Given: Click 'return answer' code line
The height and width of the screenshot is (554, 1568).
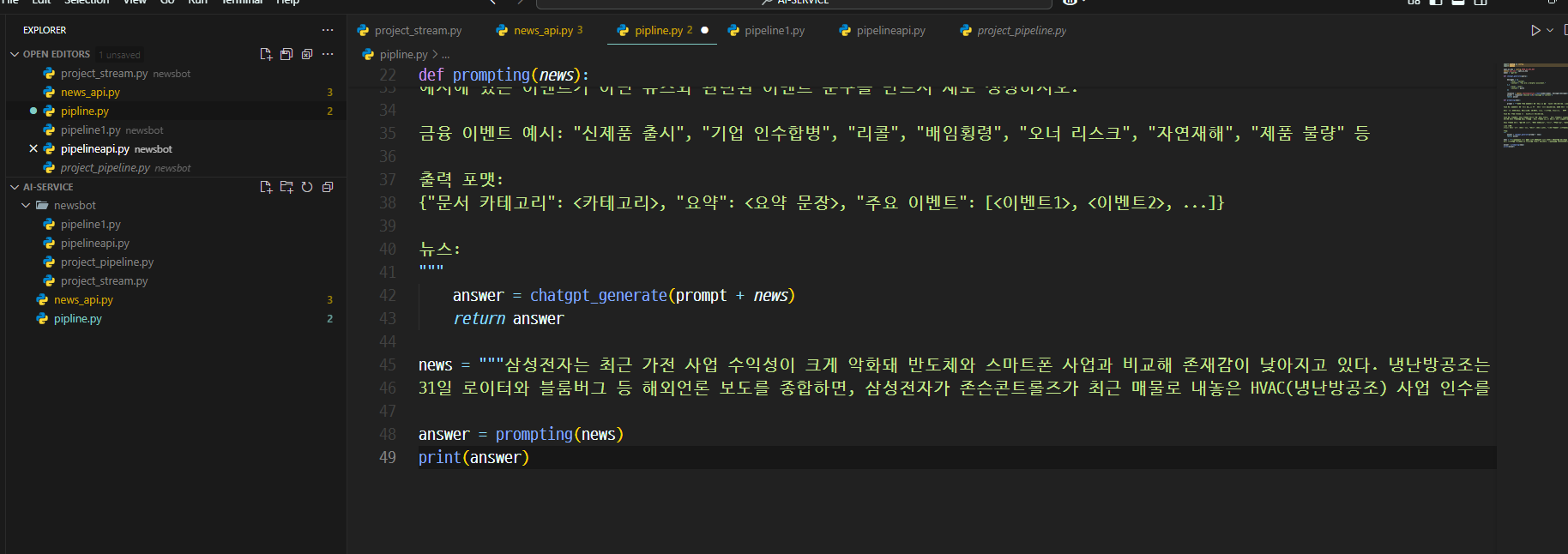Looking at the screenshot, I should (508, 318).
